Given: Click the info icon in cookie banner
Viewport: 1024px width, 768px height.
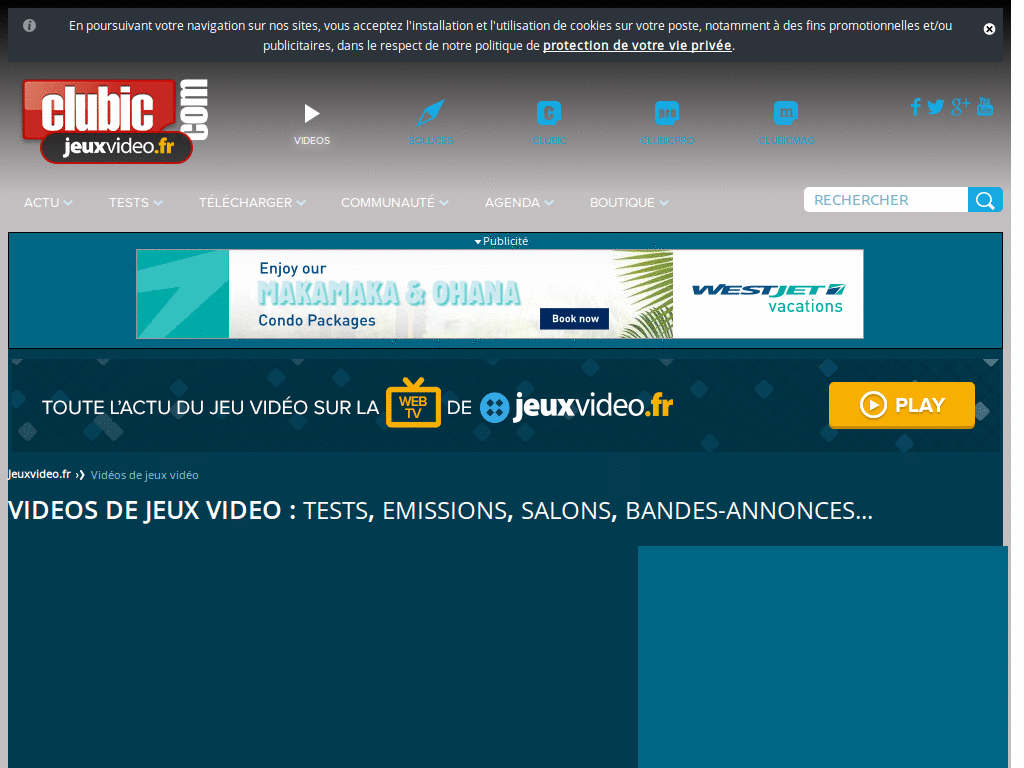Looking at the screenshot, I should coord(29,25).
